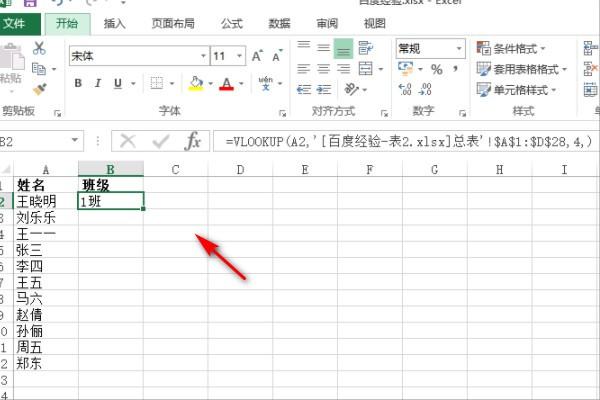
Task: Click the Paste clipboard icon
Action: [12, 57]
